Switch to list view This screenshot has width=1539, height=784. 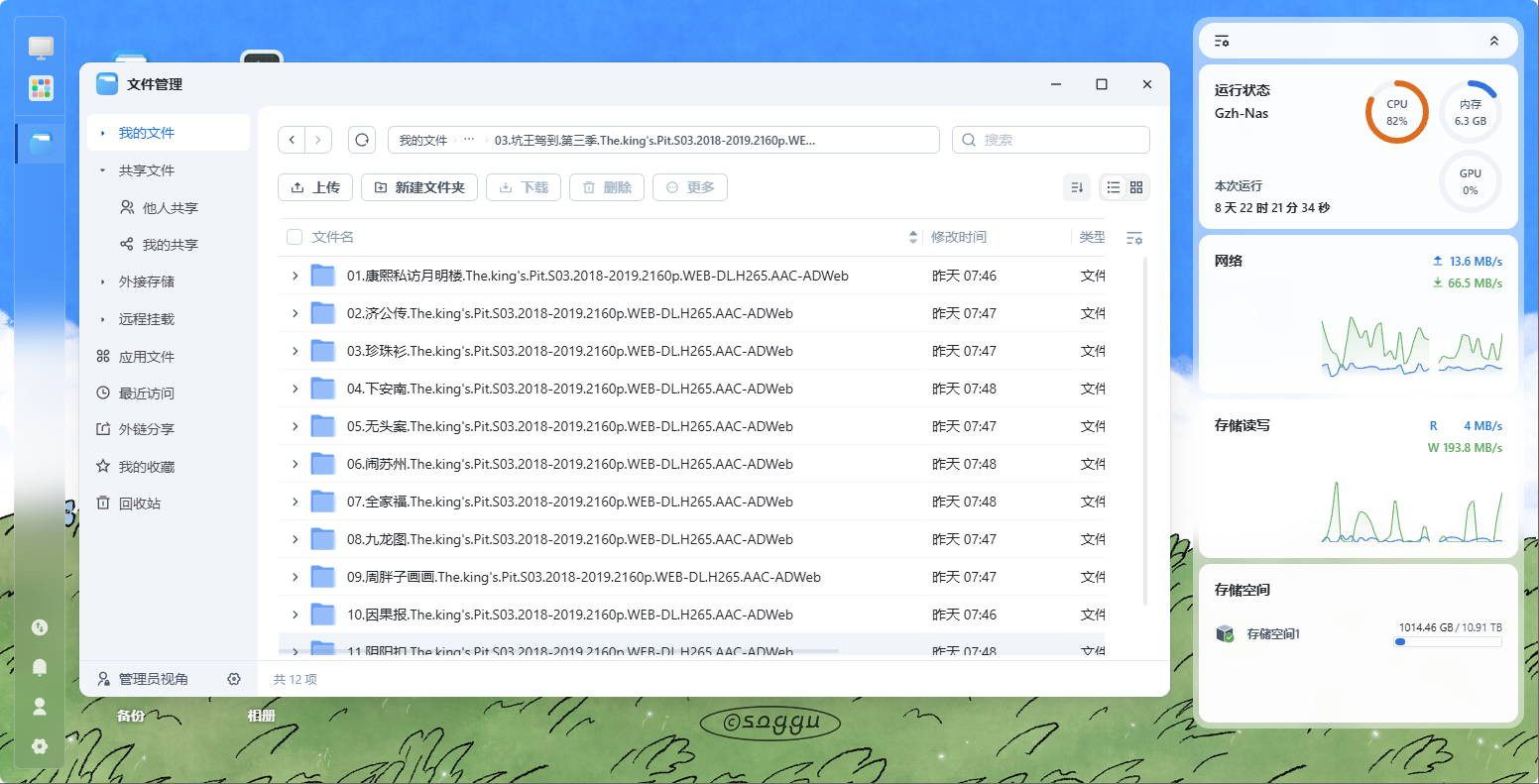(1114, 187)
